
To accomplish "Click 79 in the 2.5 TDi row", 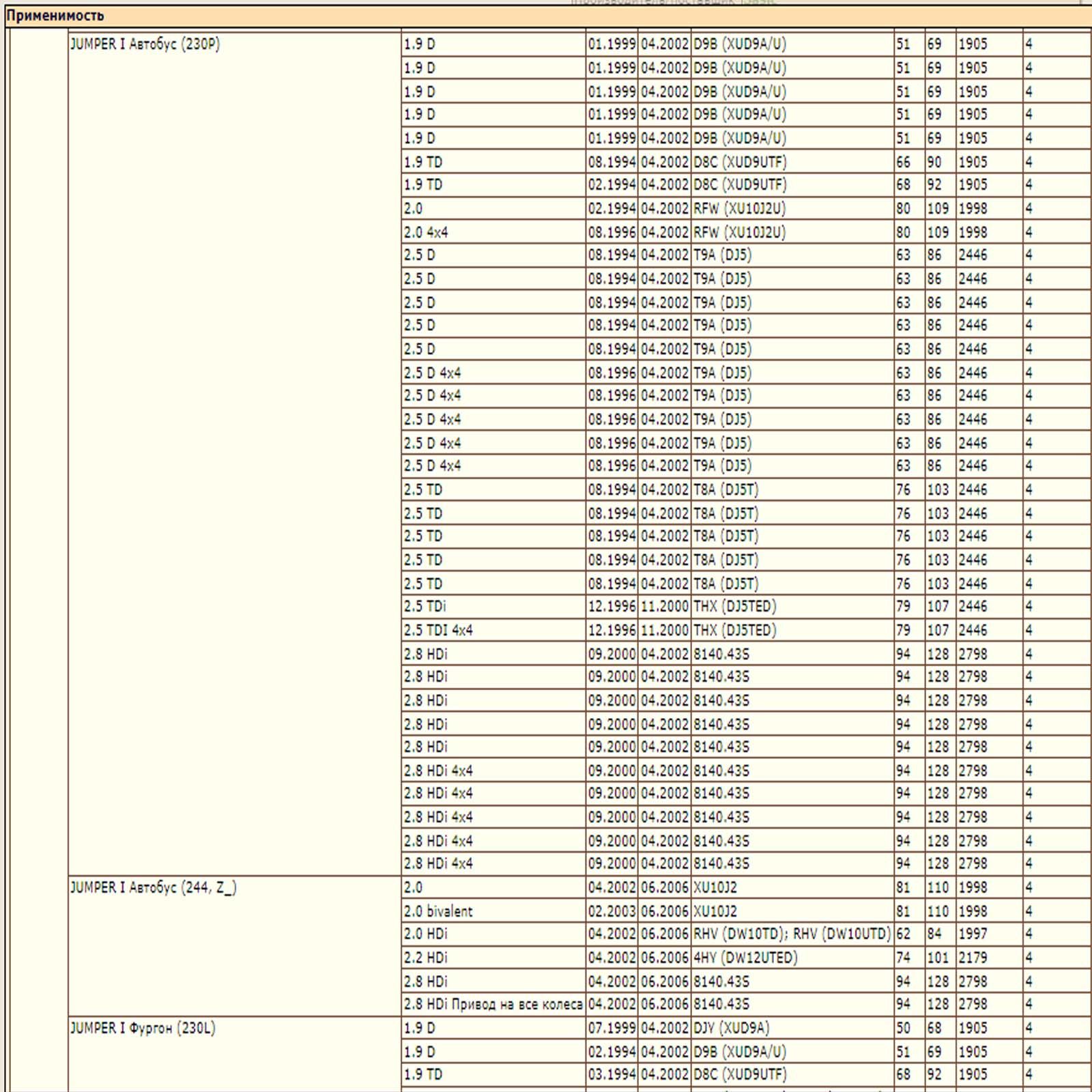I will click(910, 606).
